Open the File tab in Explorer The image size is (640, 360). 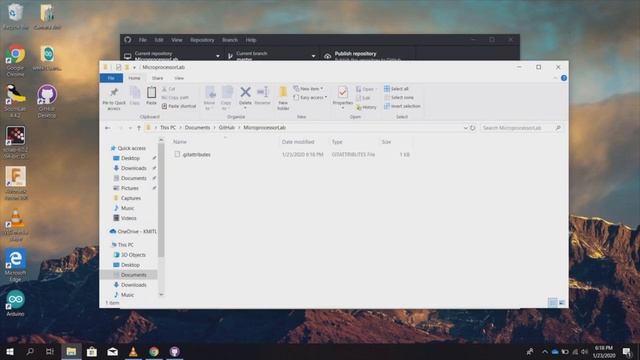coord(111,78)
